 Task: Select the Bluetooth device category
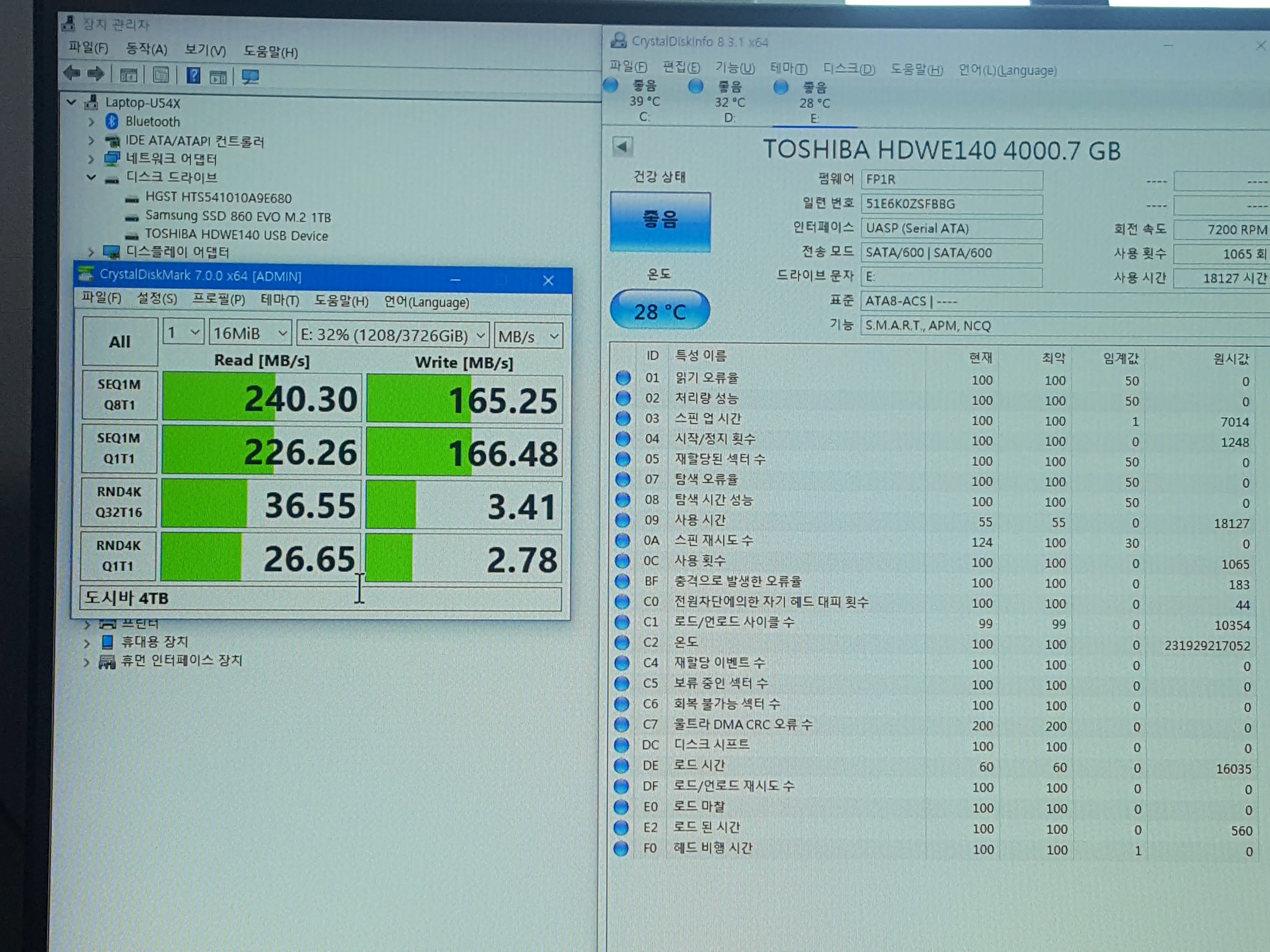(152, 122)
